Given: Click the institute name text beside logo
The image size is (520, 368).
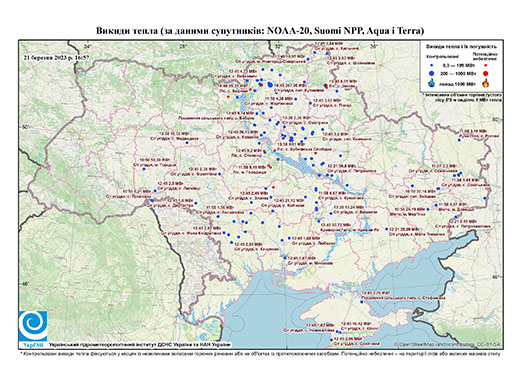Looking at the screenshot, I should click(140, 344).
